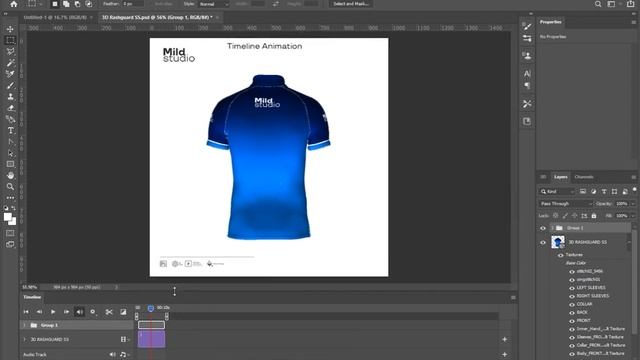The height and width of the screenshot is (360, 640).
Task: Select the Type tool
Action: tap(10, 131)
